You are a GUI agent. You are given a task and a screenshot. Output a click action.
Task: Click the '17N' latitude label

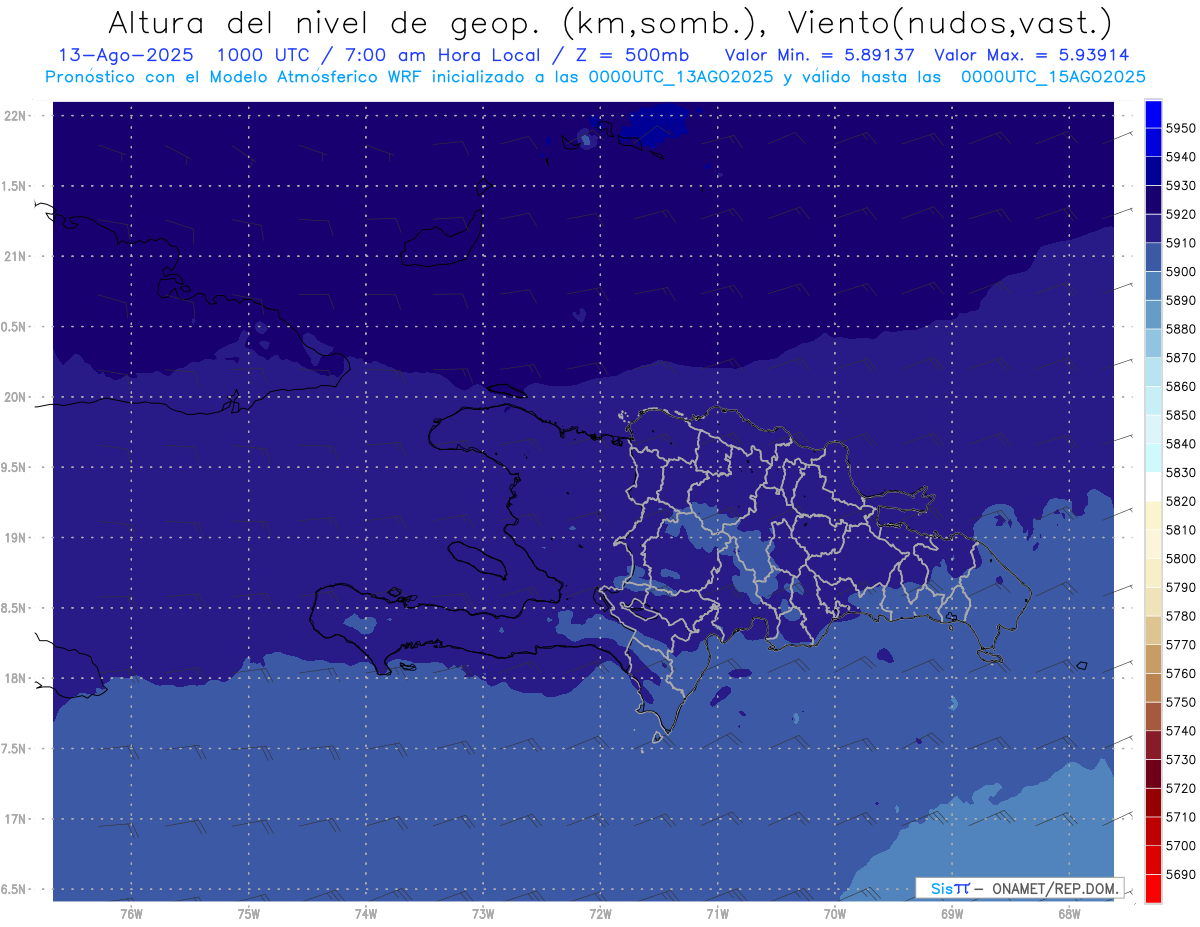point(17,819)
